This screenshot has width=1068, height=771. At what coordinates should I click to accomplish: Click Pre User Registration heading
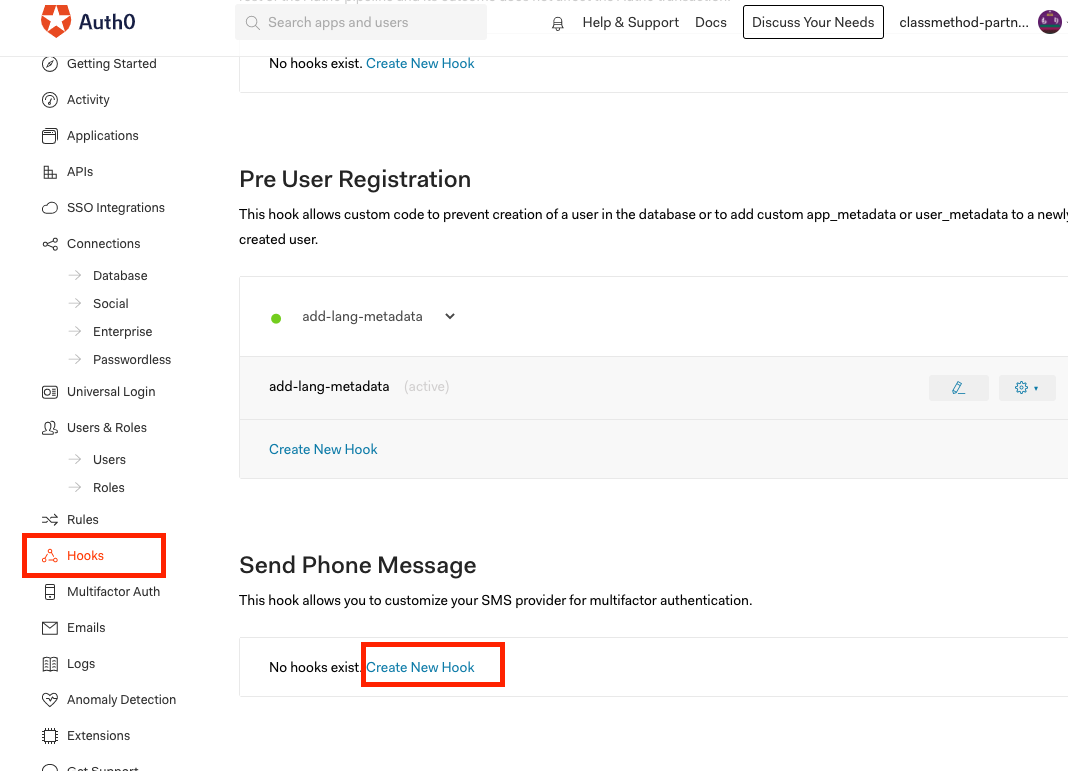click(355, 179)
